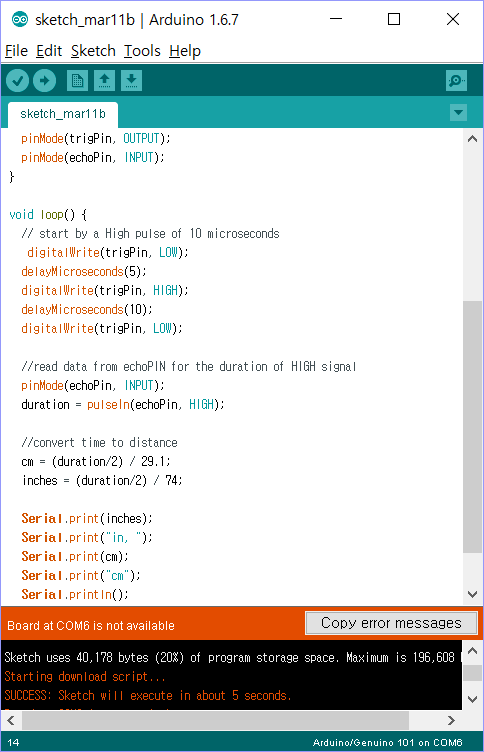Click the "void loop() {" line
This screenshot has height=752, width=484.
point(48,215)
